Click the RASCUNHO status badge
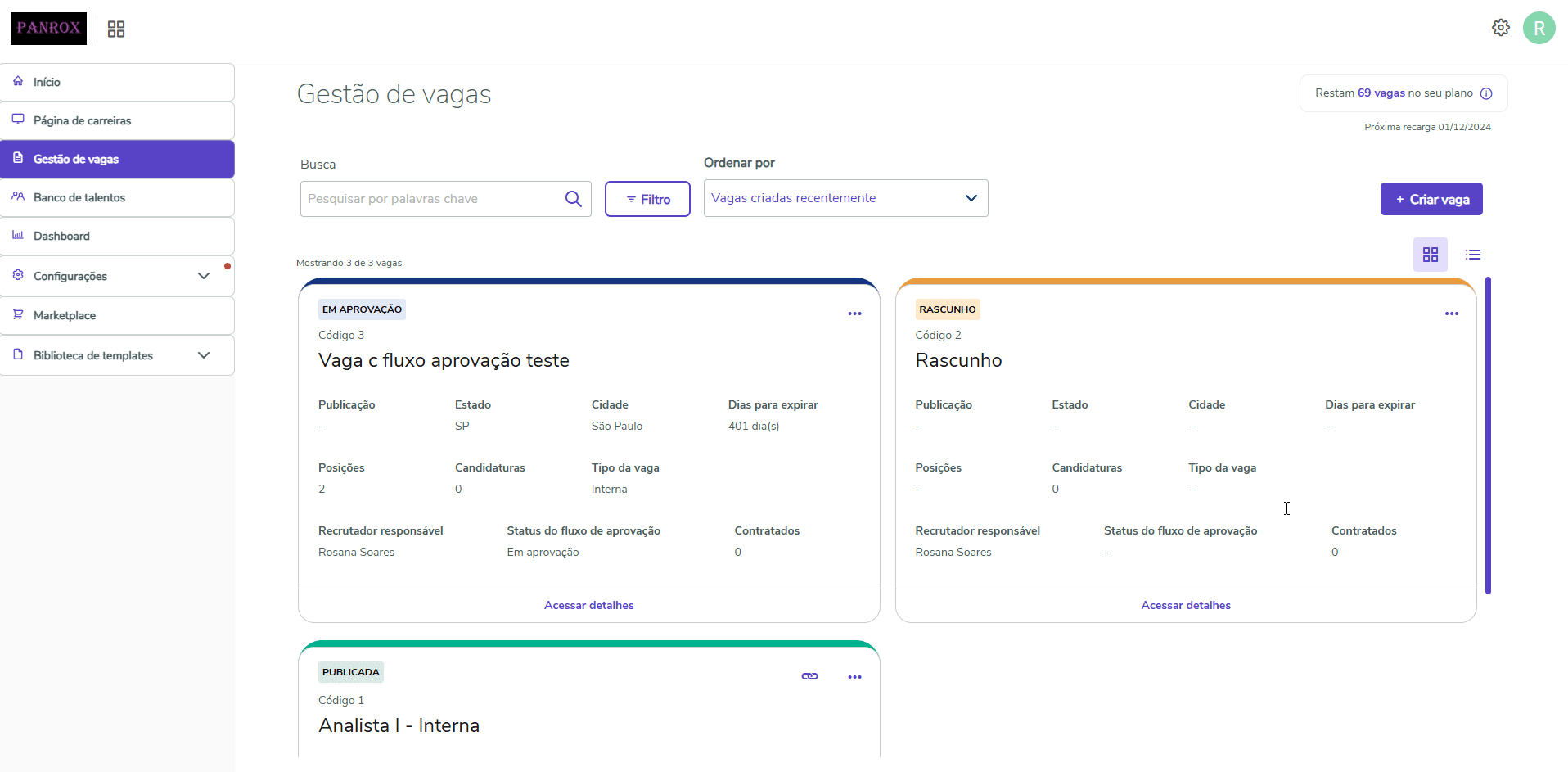Screen dimensions: 1568x772 coord(948,309)
